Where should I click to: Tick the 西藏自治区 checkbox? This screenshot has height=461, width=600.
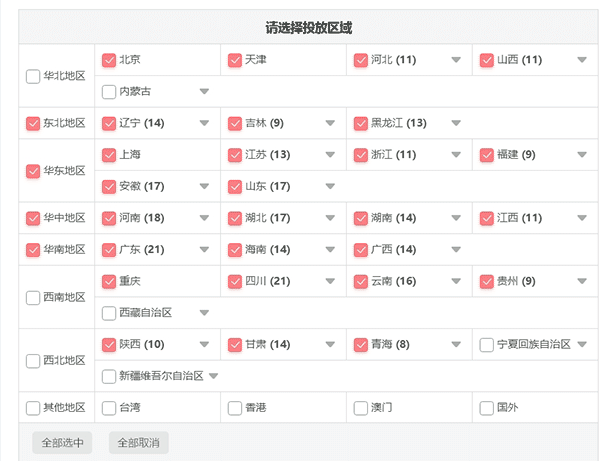109,314
